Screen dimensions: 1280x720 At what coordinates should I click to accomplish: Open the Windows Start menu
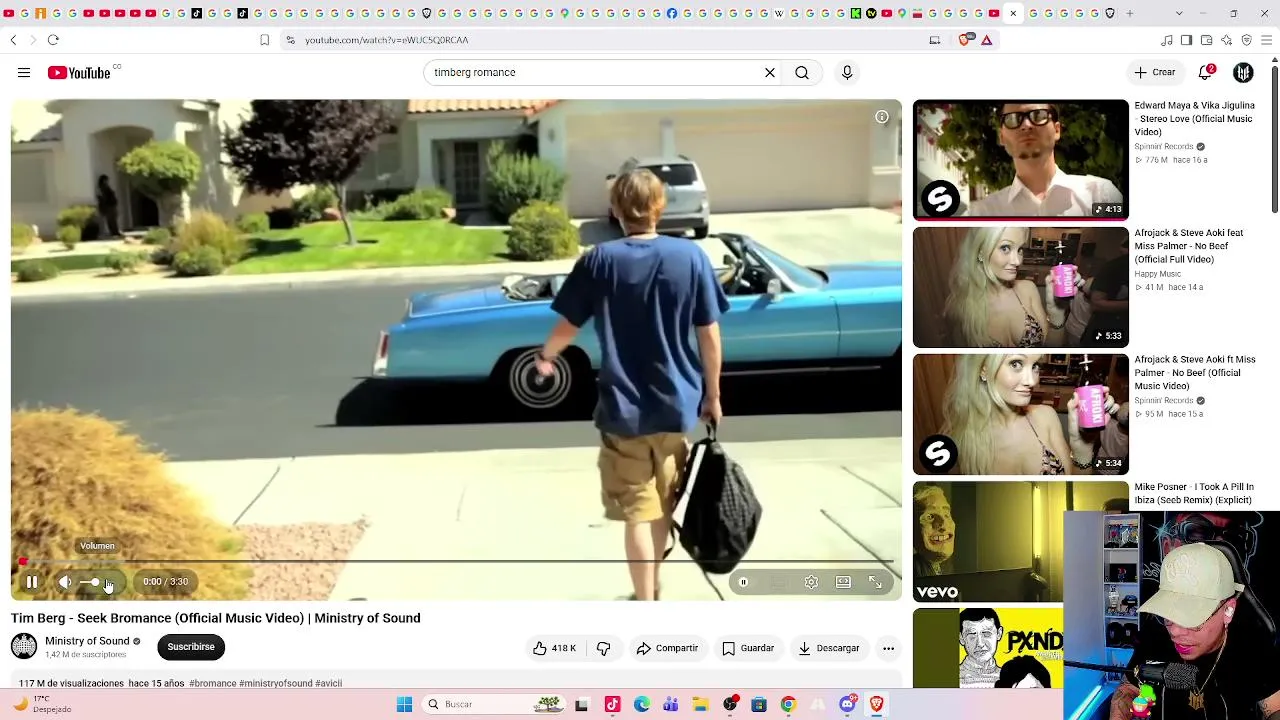coord(404,704)
